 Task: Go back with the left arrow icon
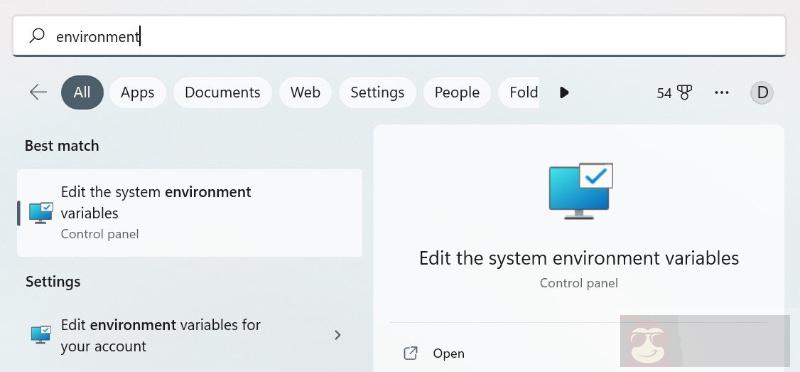38,92
